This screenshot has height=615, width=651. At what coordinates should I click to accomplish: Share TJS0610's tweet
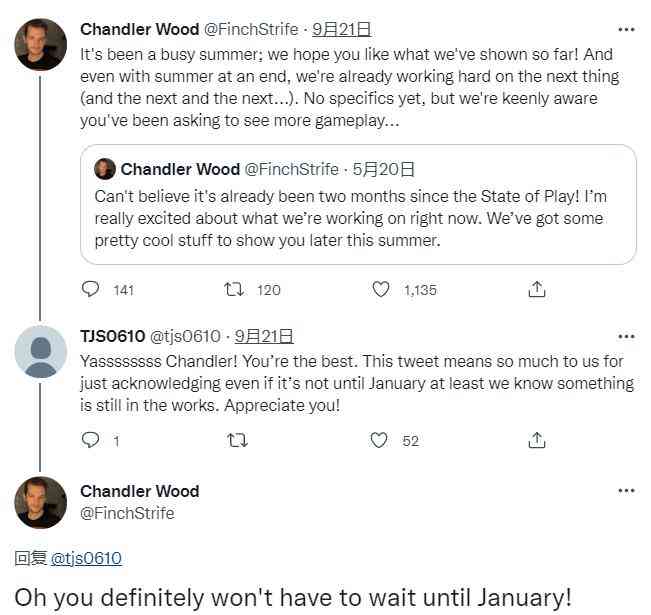coord(536,440)
